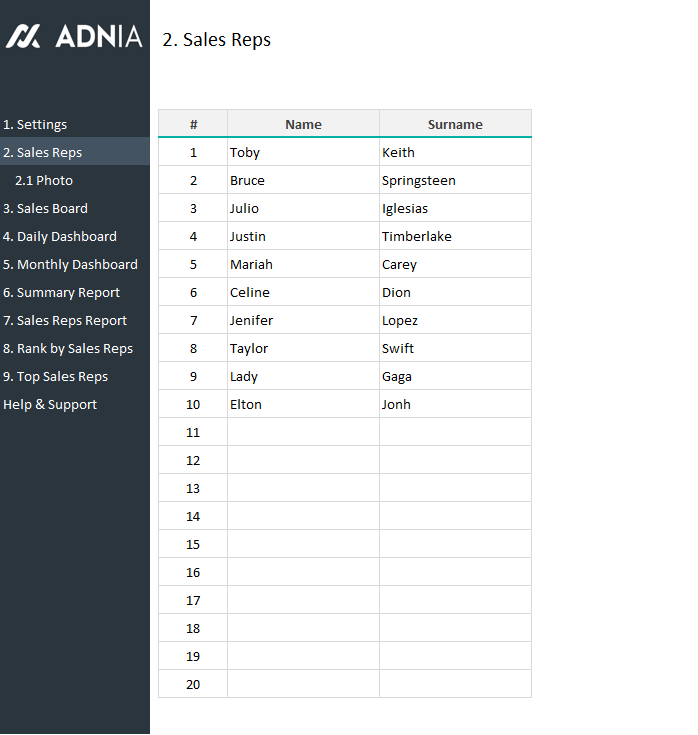Show the Sales Reps Report
This screenshot has width=698, height=735.
(65, 321)
